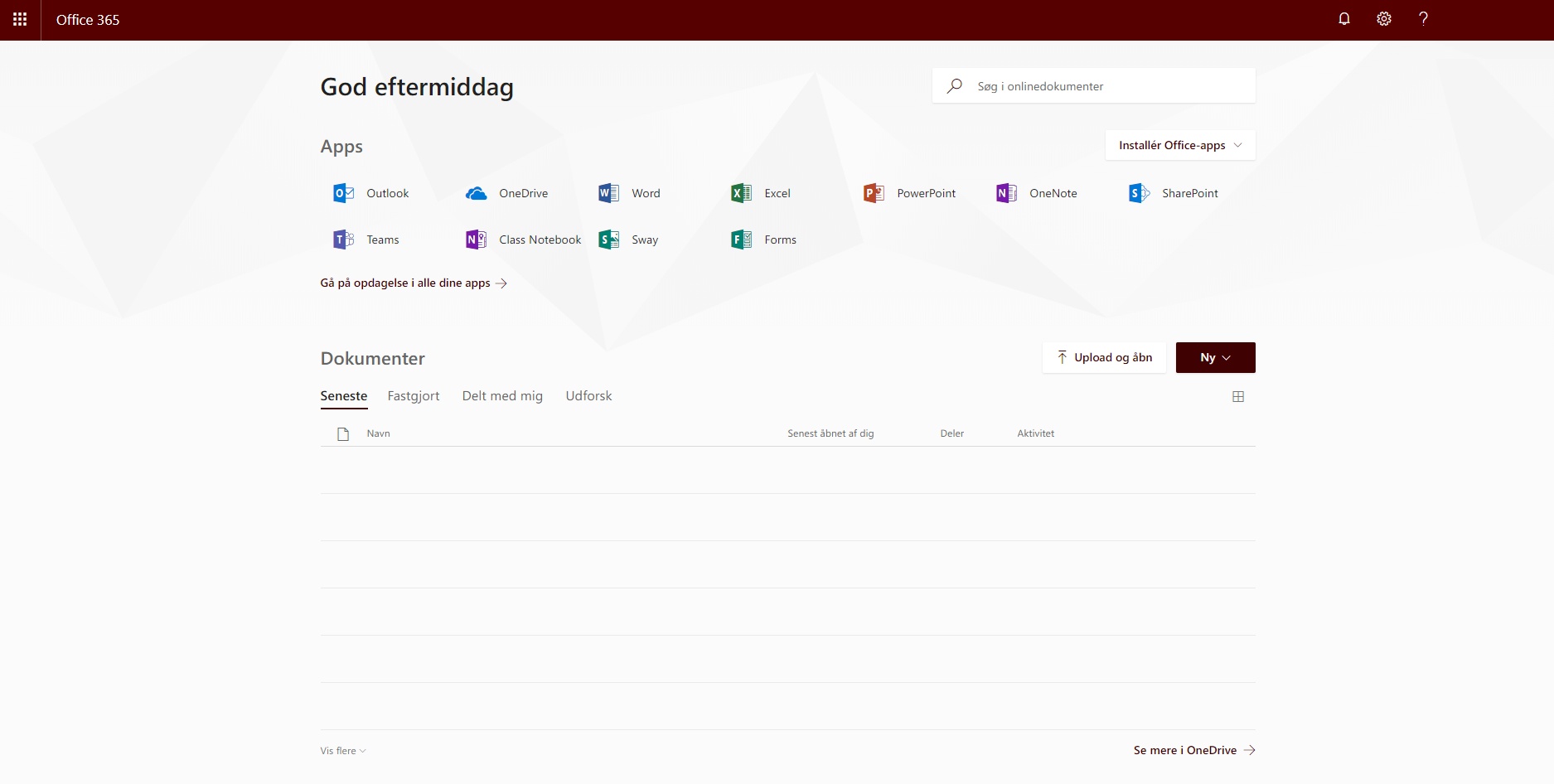The image size is (1554, 784).
Task: Select the Seneste tab
Action: (344, 396)
